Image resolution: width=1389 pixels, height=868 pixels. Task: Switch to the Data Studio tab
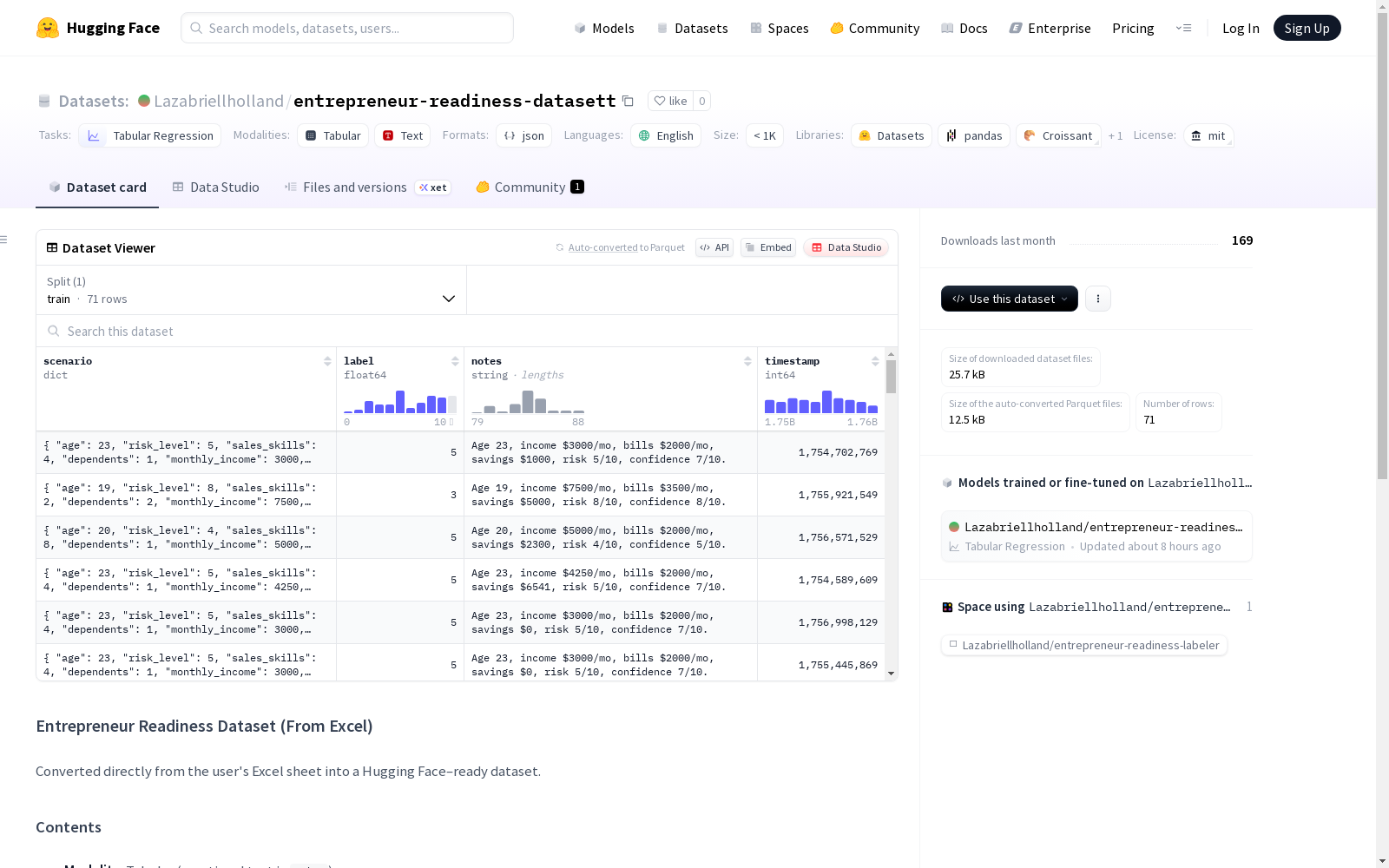click(216, 187)
